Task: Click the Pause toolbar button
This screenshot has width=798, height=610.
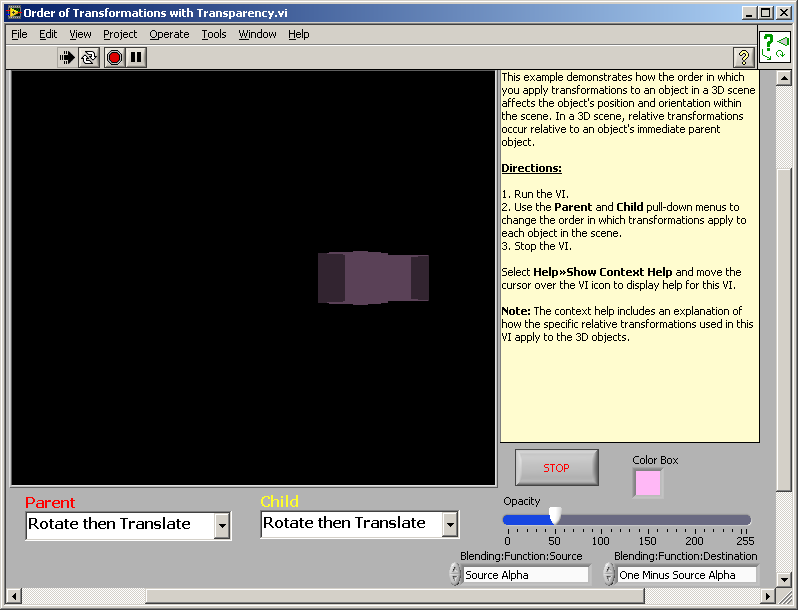Action: (x=136, y=57)
